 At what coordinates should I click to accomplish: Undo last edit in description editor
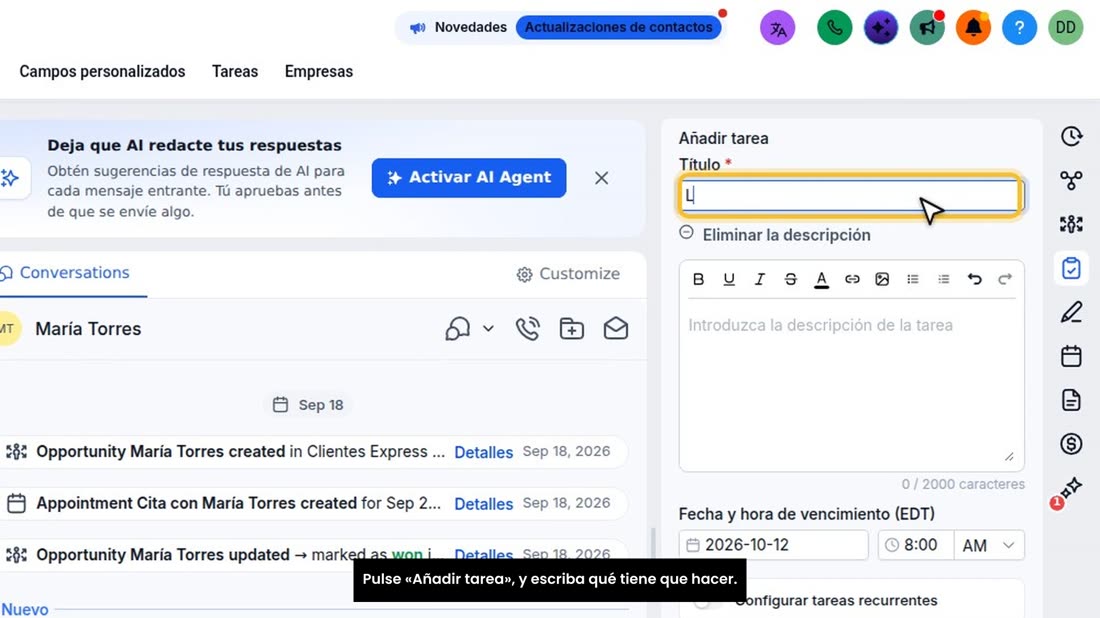click(974, 279)
